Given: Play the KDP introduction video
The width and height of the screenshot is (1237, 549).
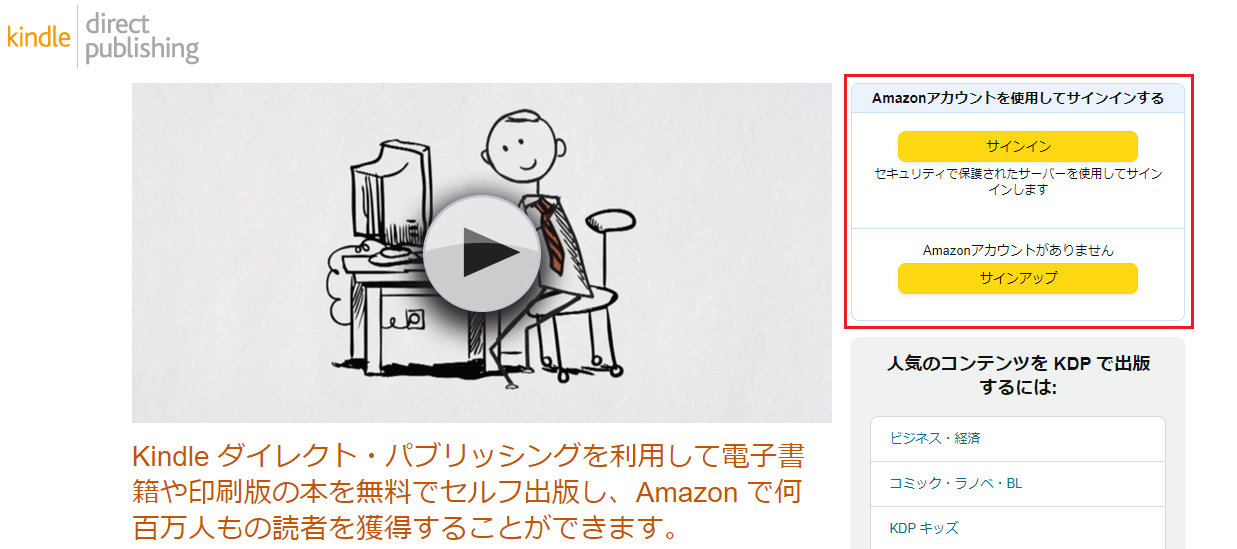Looking at the screenshot, I should [482, 254].
